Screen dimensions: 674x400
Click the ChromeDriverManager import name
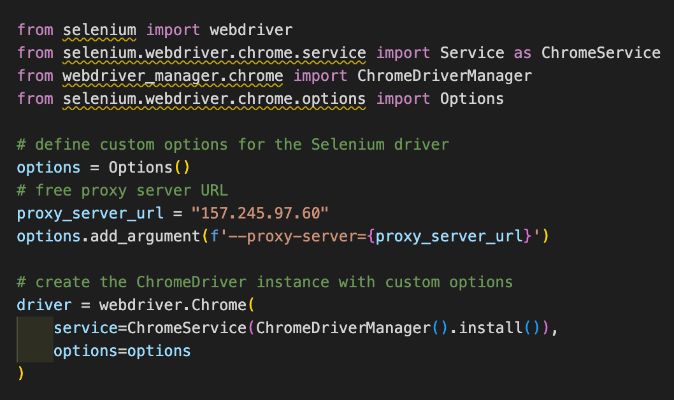(444, 76)
